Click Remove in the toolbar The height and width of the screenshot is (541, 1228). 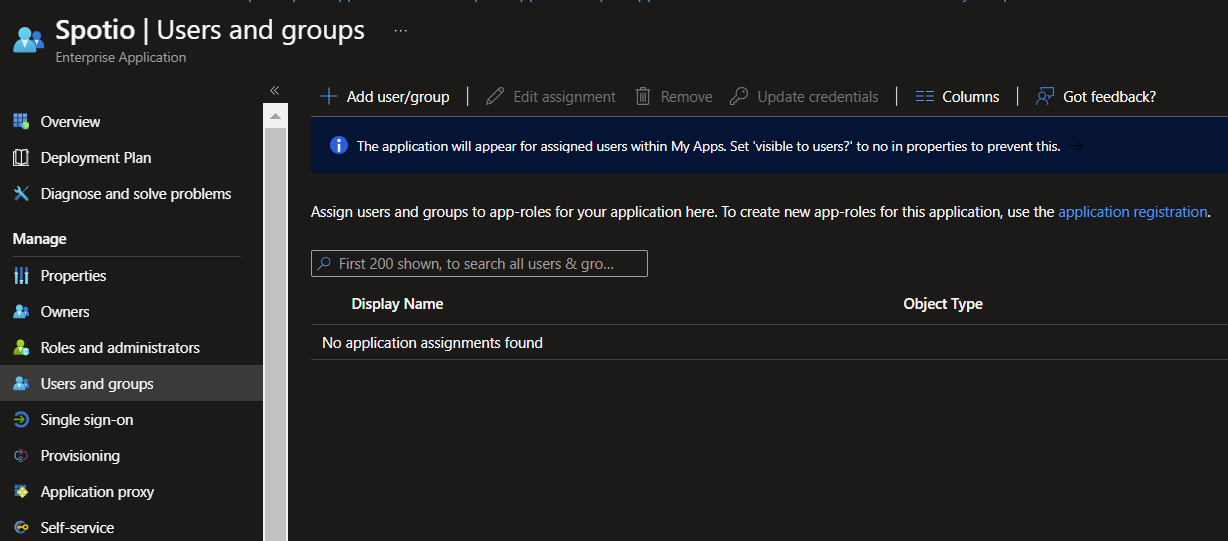(x=674, y=97)
